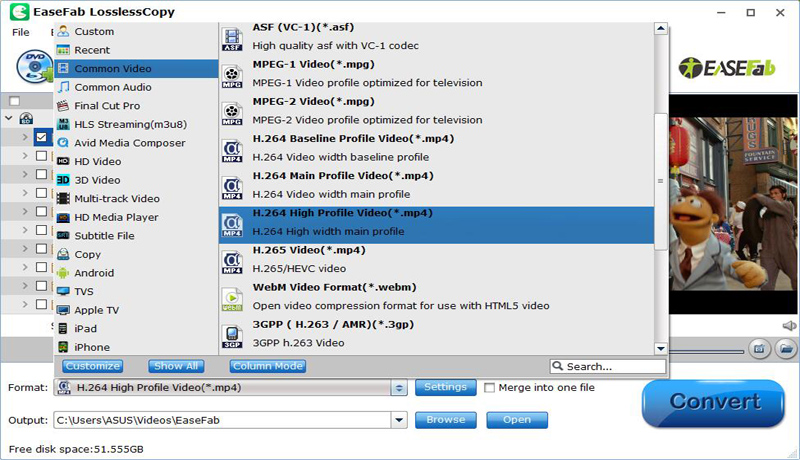
Task: Click the big Convert button
Action: [713, 403]
